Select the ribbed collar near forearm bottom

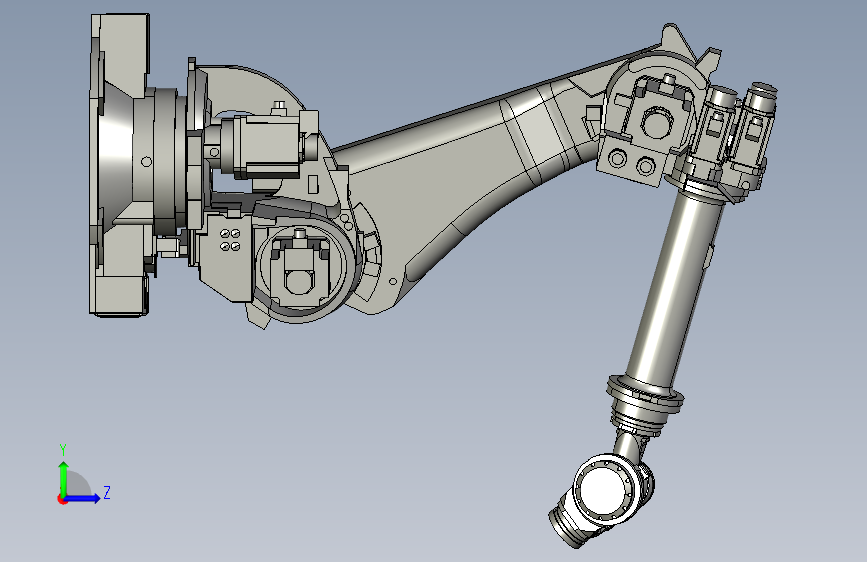645,403
